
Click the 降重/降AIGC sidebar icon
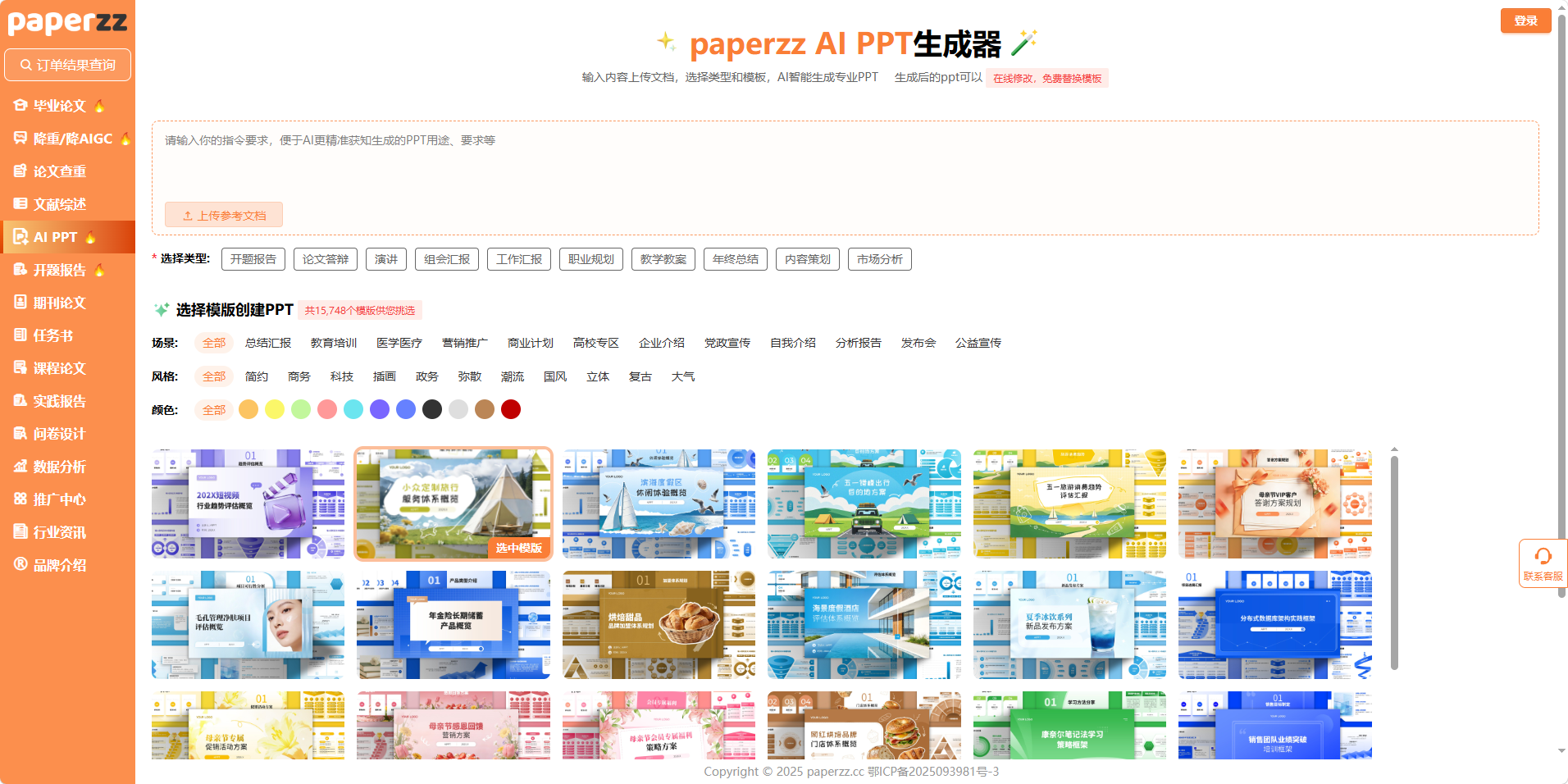click(21, 139)
